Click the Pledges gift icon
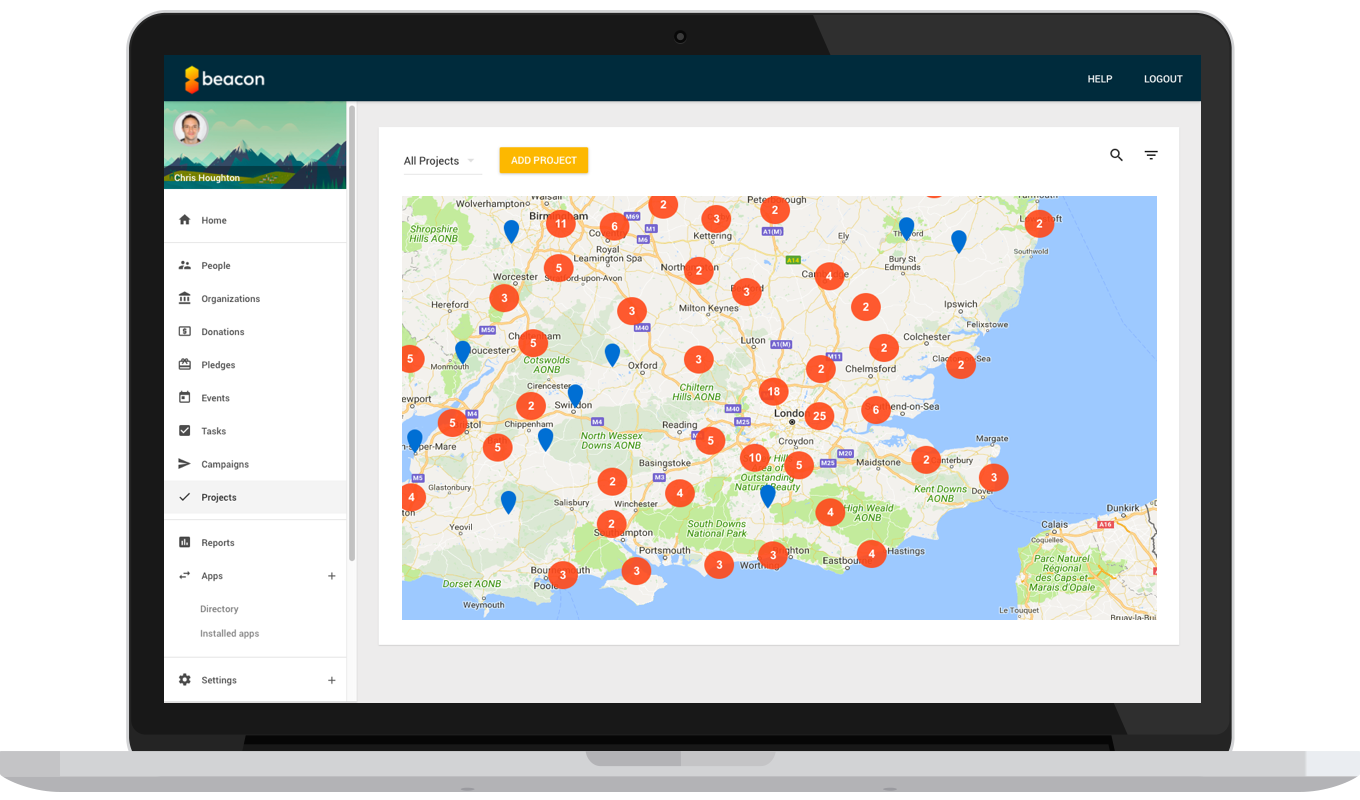 click(x=184, y=365)
